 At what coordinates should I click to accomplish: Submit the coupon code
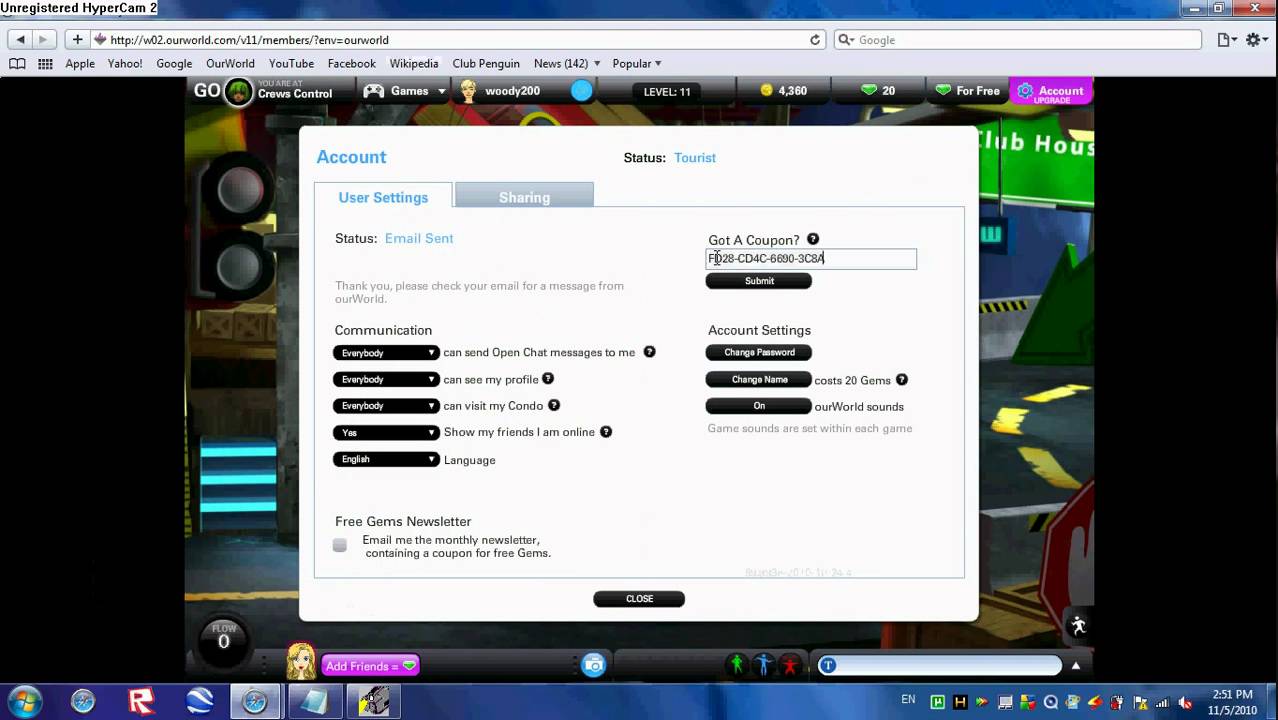(759, 281)
